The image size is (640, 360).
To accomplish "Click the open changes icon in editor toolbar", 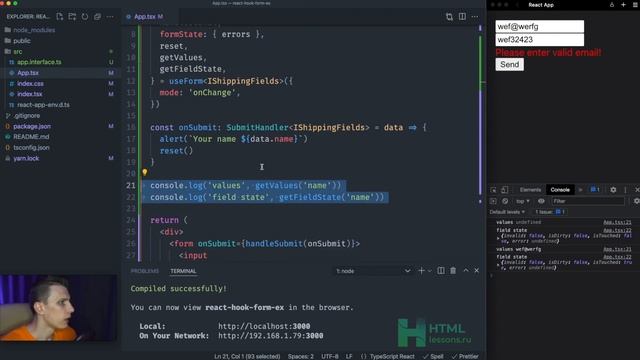I will (x=449, y=16).
